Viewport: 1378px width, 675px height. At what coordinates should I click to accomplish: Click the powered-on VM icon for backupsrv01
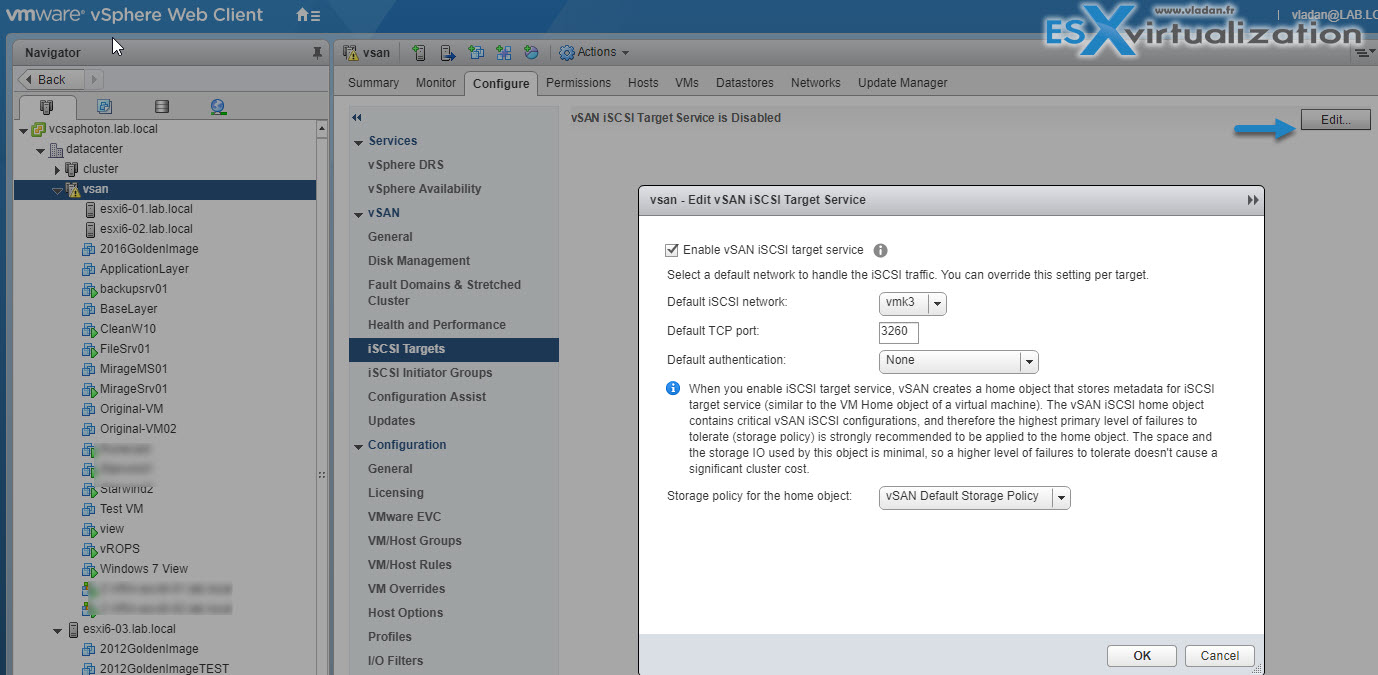(88, 289)
